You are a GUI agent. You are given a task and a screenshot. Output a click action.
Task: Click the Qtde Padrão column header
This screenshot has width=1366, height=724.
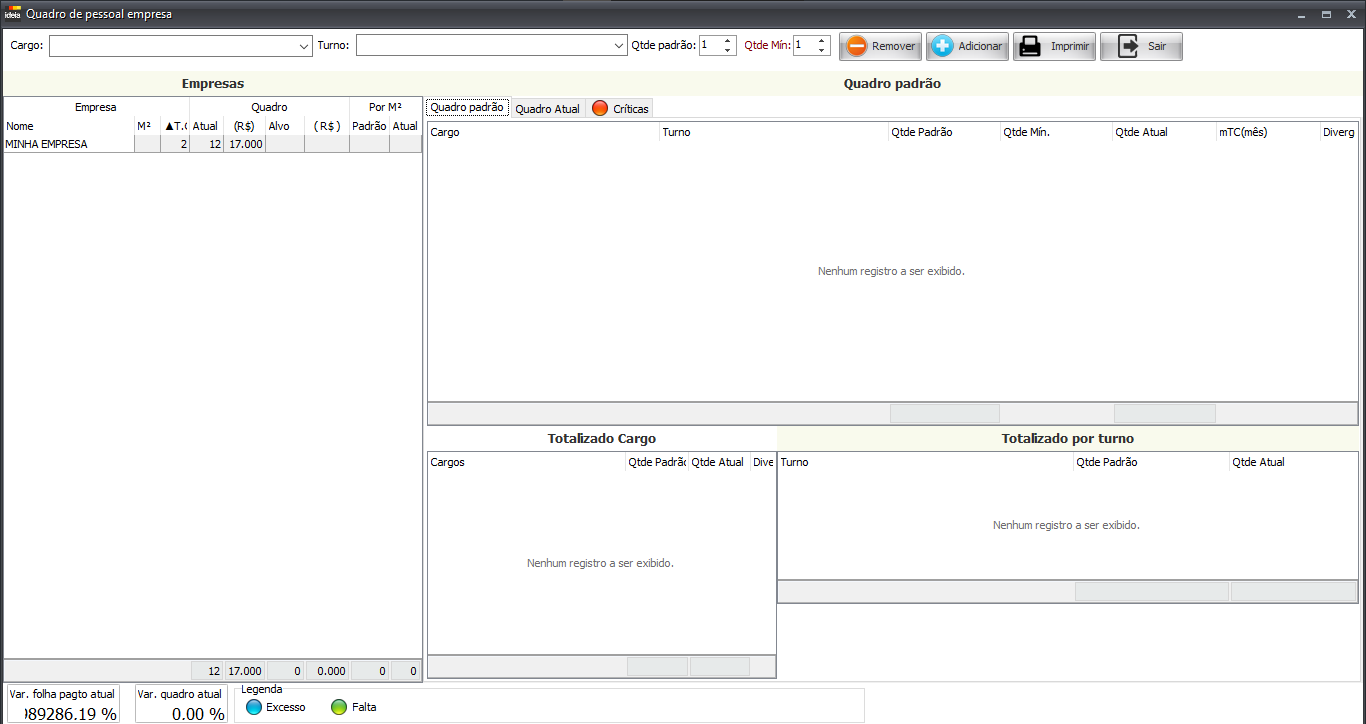(x=943, y=132)
